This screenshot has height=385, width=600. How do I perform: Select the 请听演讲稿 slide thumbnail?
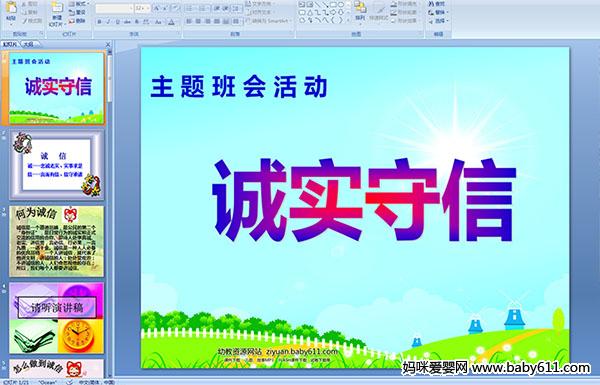(x=56, y=318)
